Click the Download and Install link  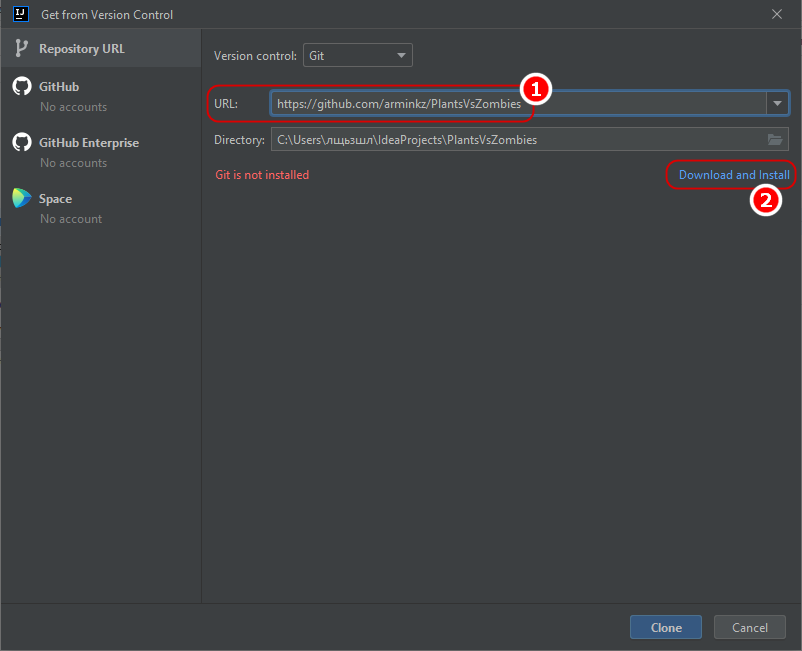coord(734,175)
